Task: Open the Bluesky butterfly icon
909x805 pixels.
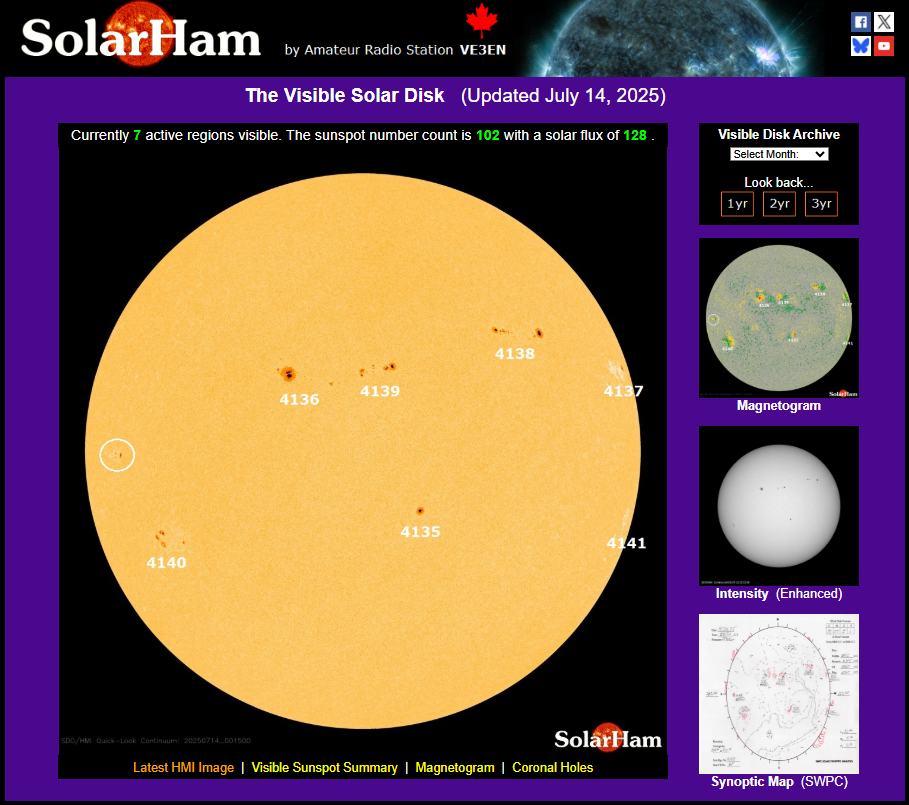Action: pyautogui.click(x=860, y=46)
